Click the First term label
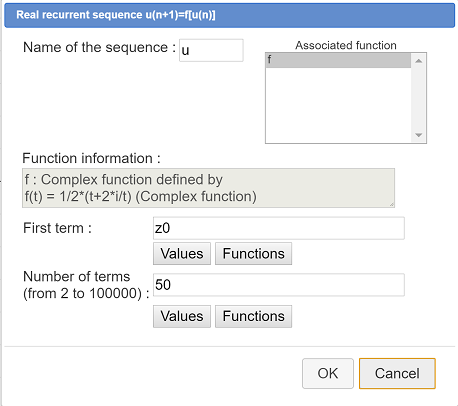This screenshot has width=458, height=406. point(57,228)
